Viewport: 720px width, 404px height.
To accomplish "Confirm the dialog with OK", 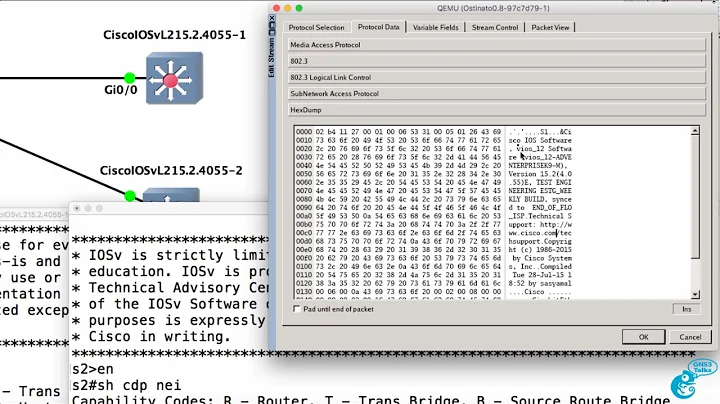I will 643,337.
